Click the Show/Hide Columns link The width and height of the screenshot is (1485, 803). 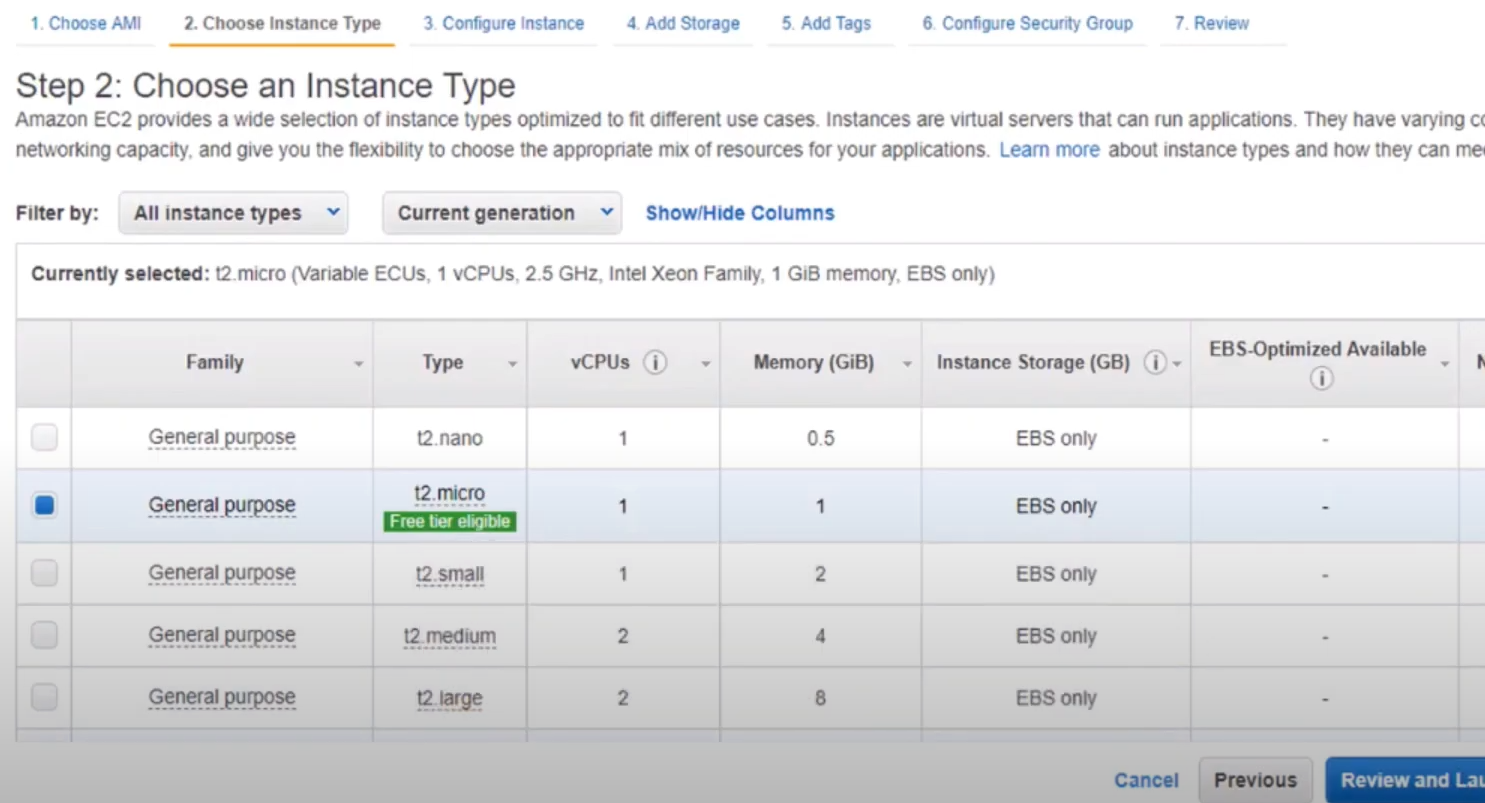click(x=740, y=213)
